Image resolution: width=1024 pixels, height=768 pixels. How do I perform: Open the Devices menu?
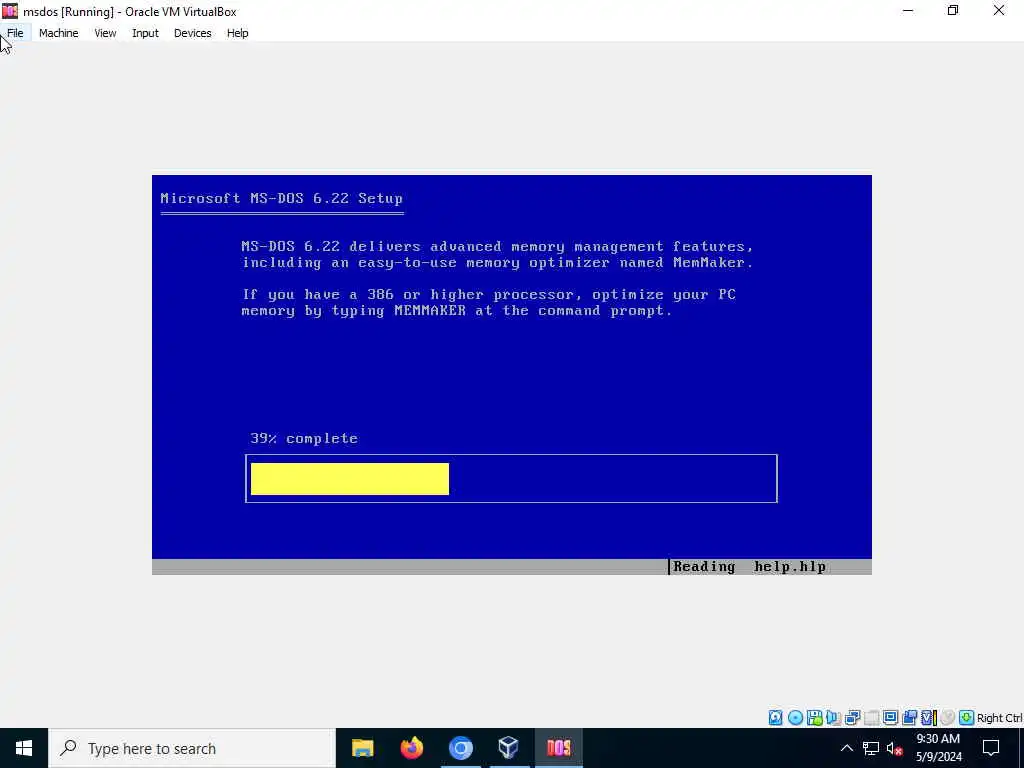(x=193, y=33)
